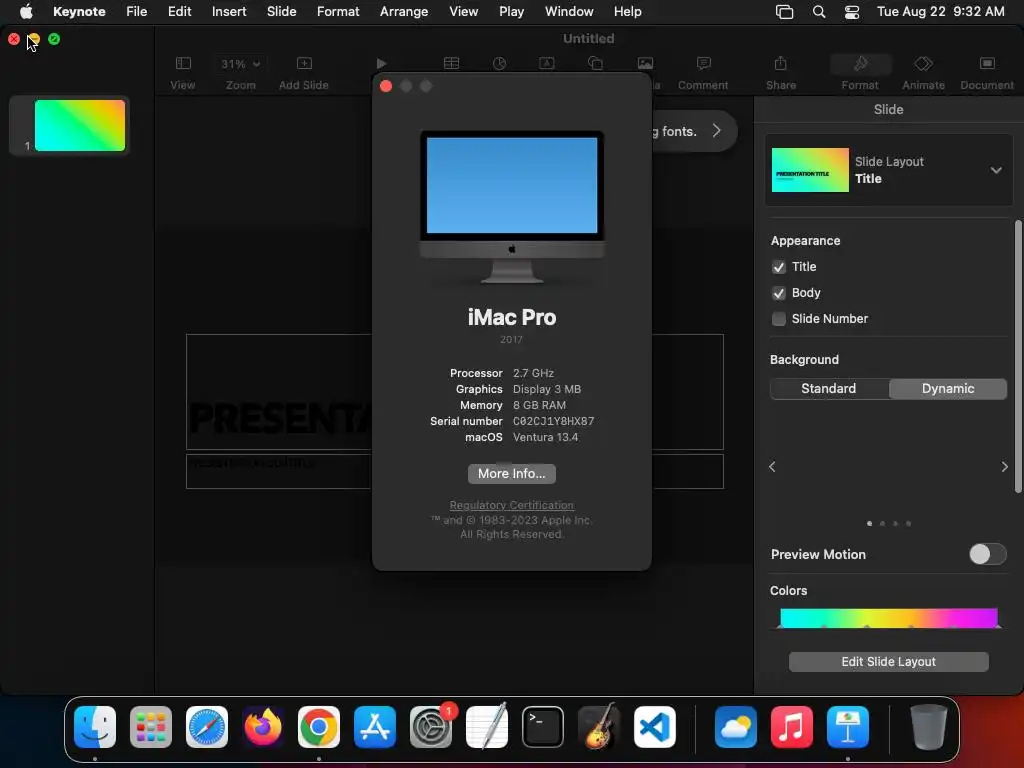This screenshot has height=768, width=1024.
Task: Open Stage Manager windows icon in menu bar
Action: (784, 12)
